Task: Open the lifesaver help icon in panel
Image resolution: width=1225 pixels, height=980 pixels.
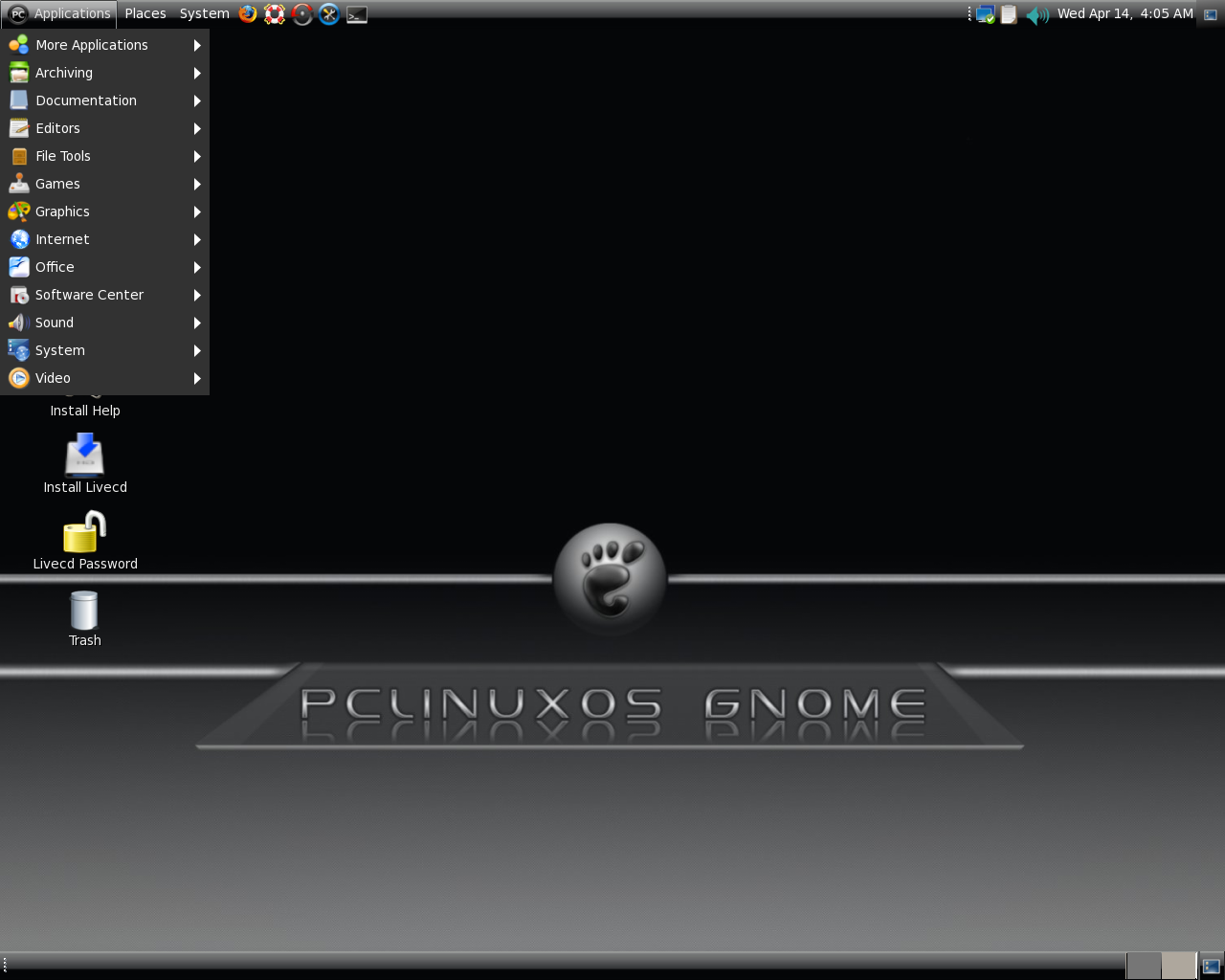Action: (275, 13)
